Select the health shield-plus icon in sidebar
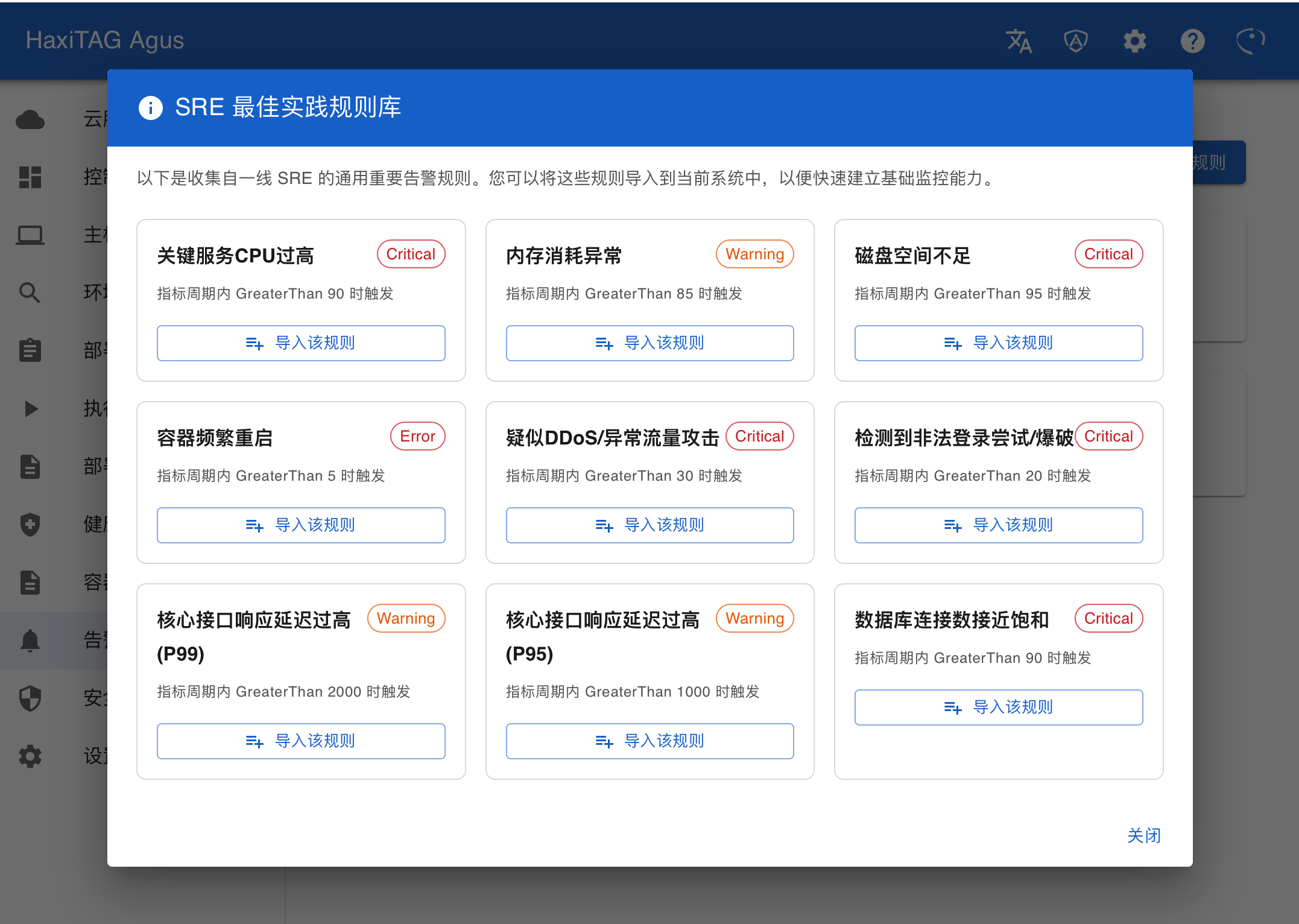 coord(30,525)
